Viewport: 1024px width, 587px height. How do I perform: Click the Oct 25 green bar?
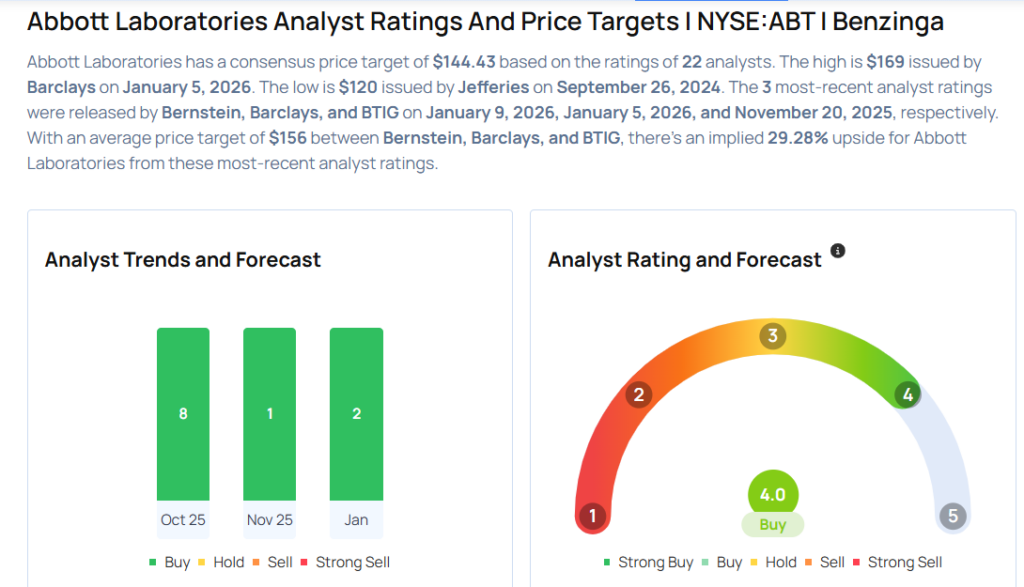[x=183, y=413]
